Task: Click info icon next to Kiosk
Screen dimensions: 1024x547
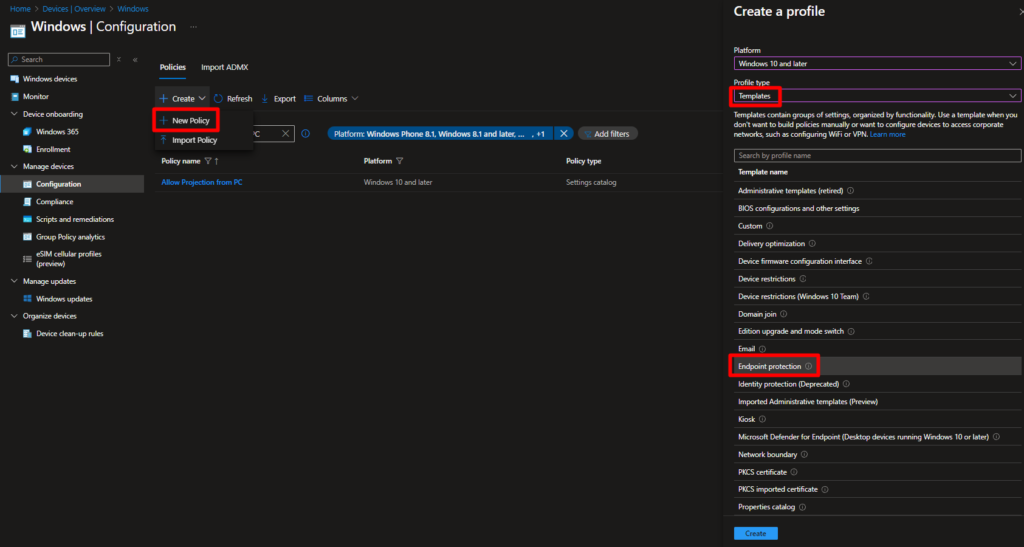Action: [x=762, y=420]
